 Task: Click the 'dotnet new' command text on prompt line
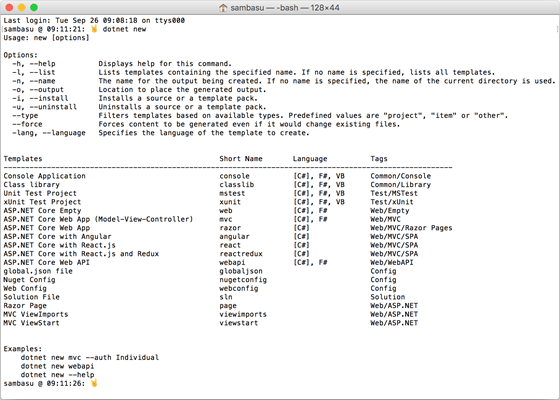click(124, 29)
